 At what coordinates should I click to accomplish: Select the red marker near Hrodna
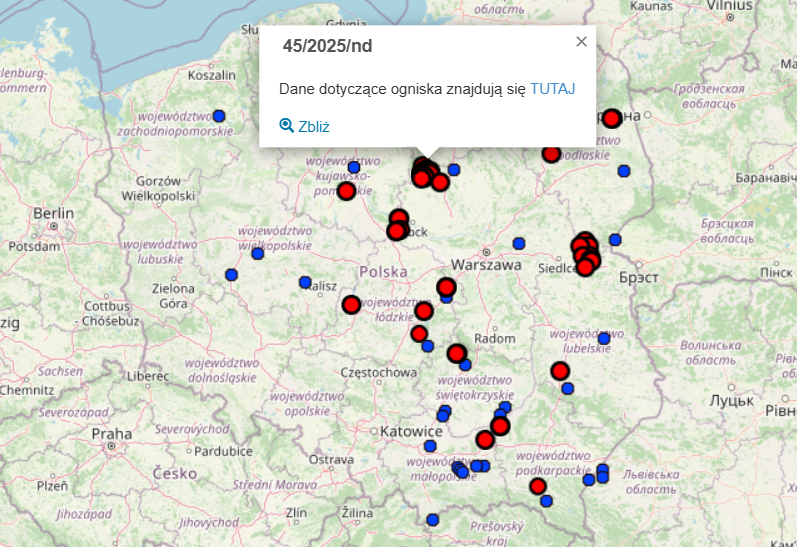tap(611, 118)
